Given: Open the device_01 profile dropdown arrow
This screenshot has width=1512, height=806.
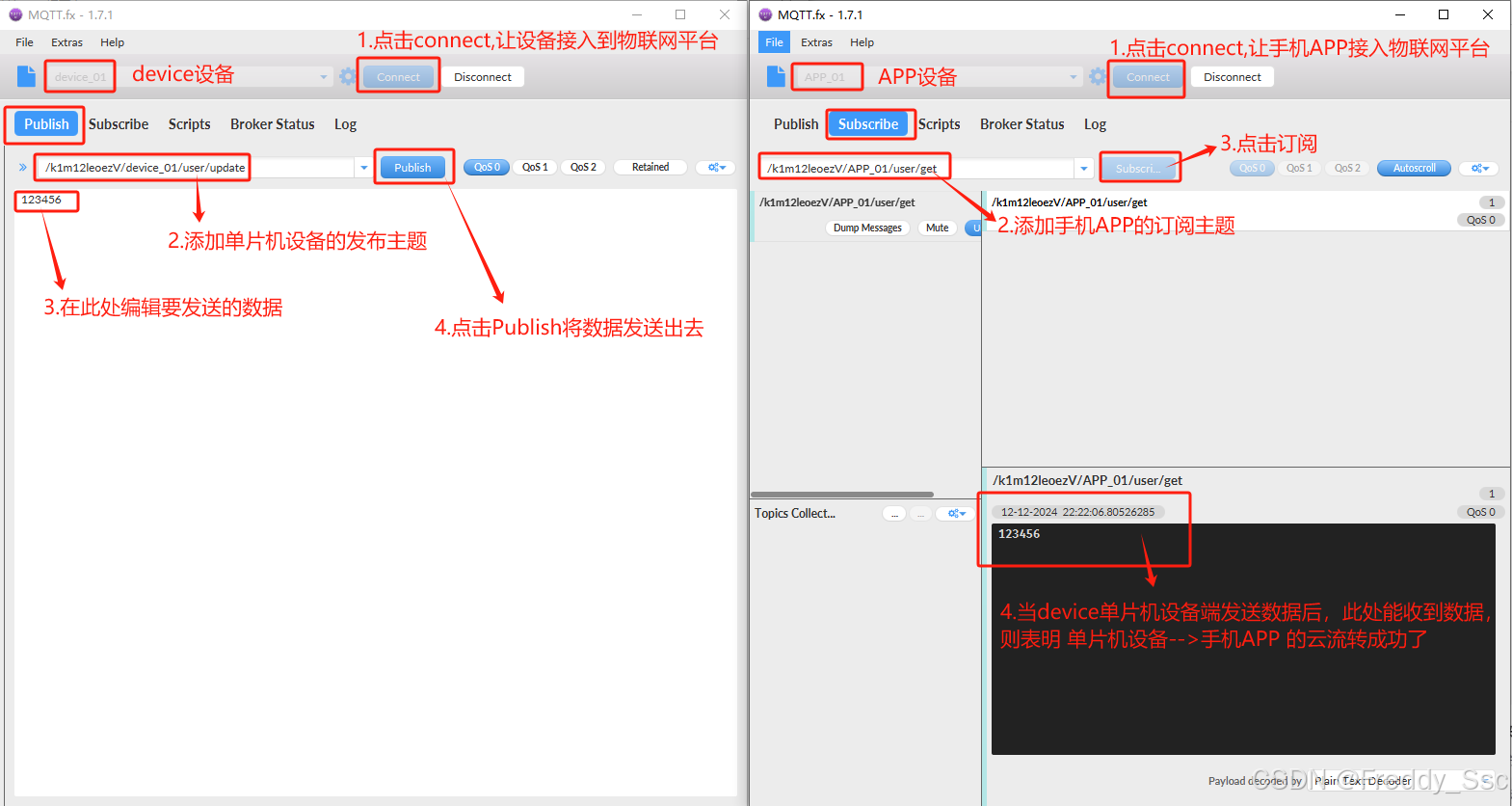Looking at the screenshot, I should pos(324,76).
